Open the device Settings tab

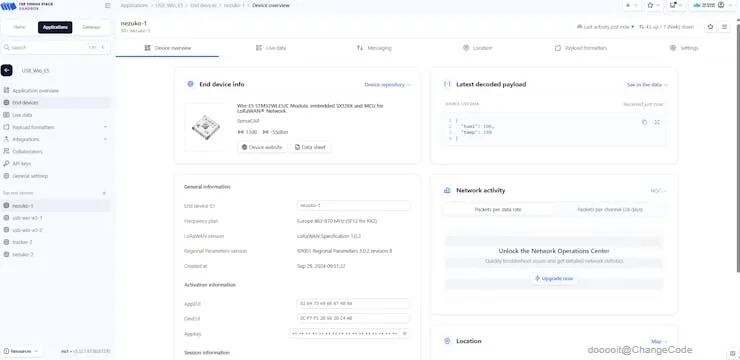(684, 48)
